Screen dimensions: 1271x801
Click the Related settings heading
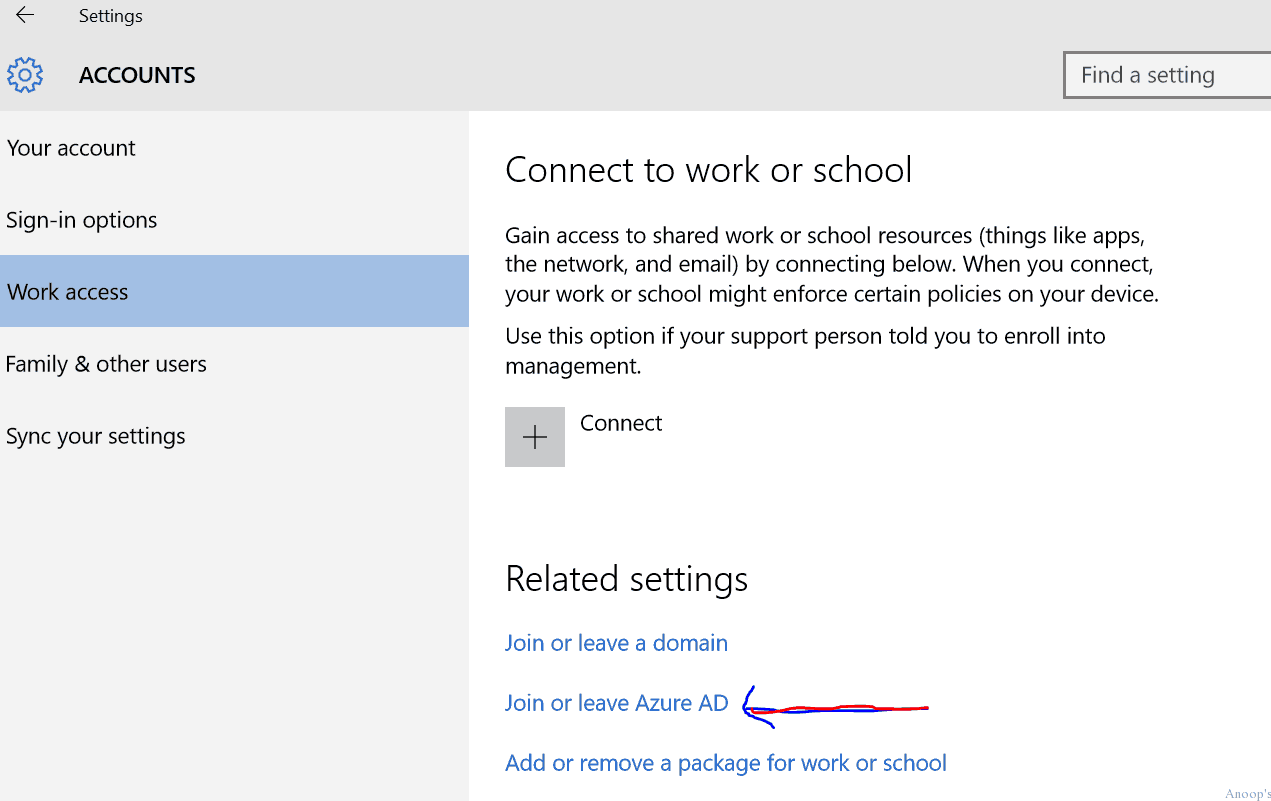pyautogui.click(x=627, y=579)
